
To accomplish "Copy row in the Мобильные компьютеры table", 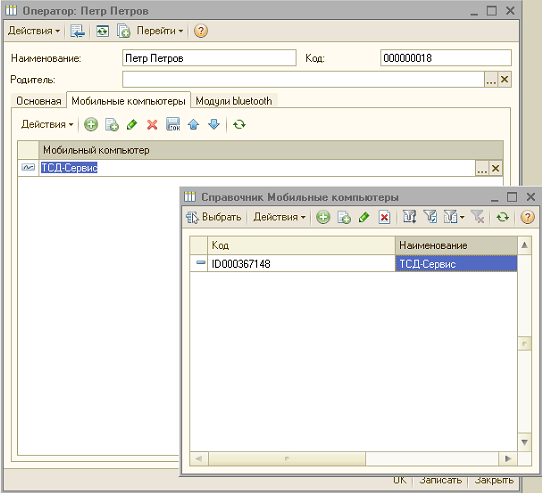I will click(112, 124).
